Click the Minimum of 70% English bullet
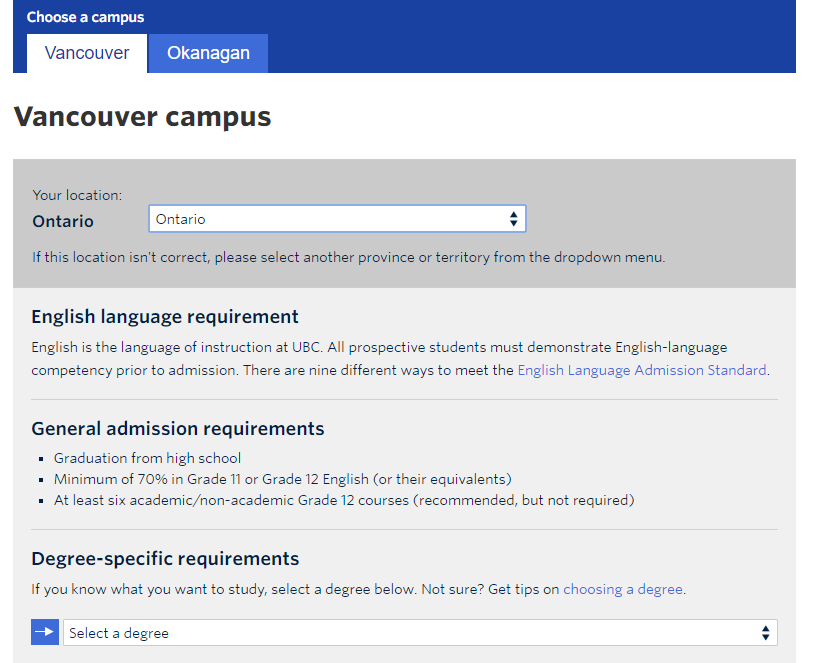Image resolution: width=817 pixels, height=663 pixels. [282, 479]
